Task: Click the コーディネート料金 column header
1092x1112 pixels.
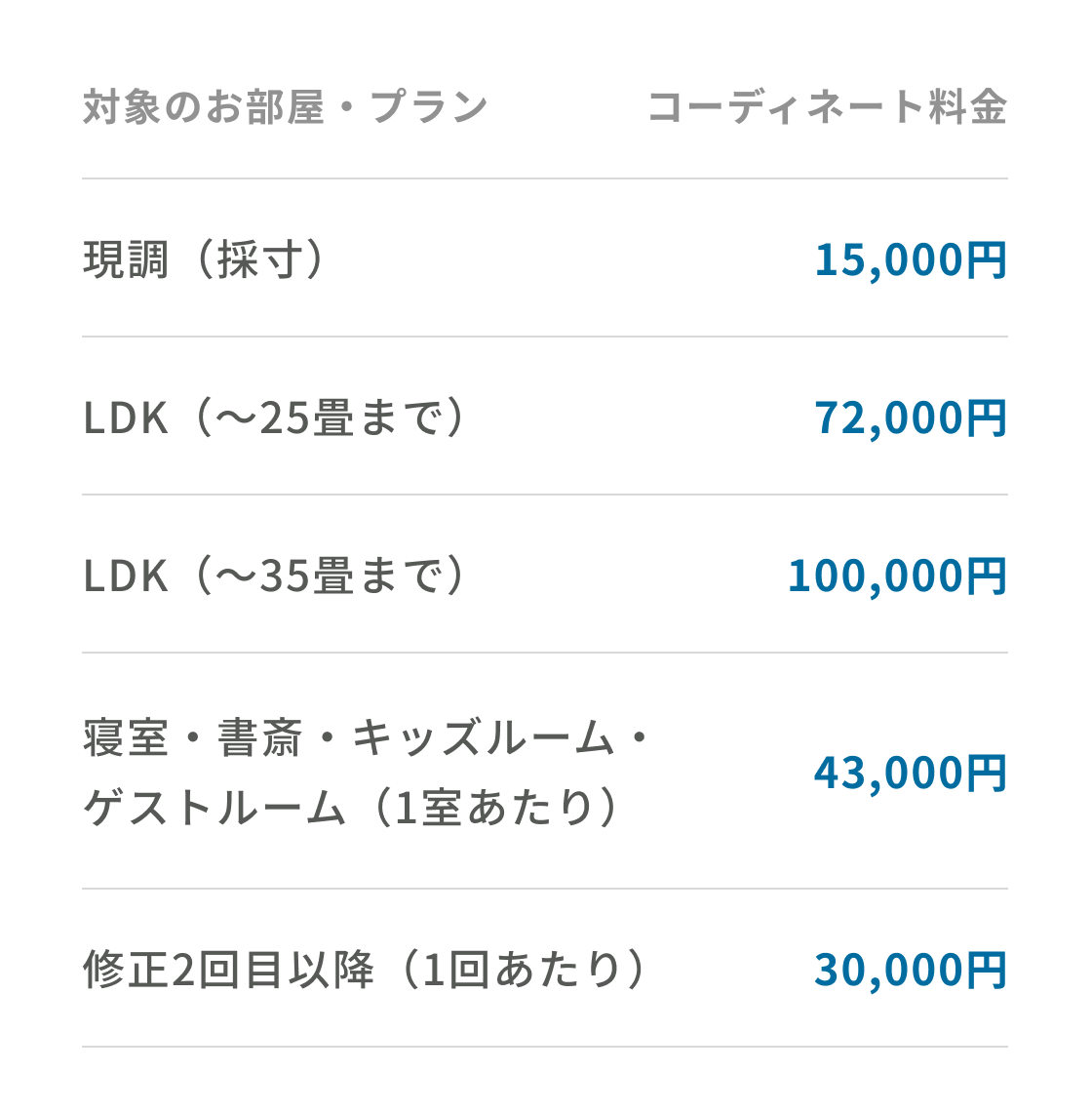Action: coord(828,107)
